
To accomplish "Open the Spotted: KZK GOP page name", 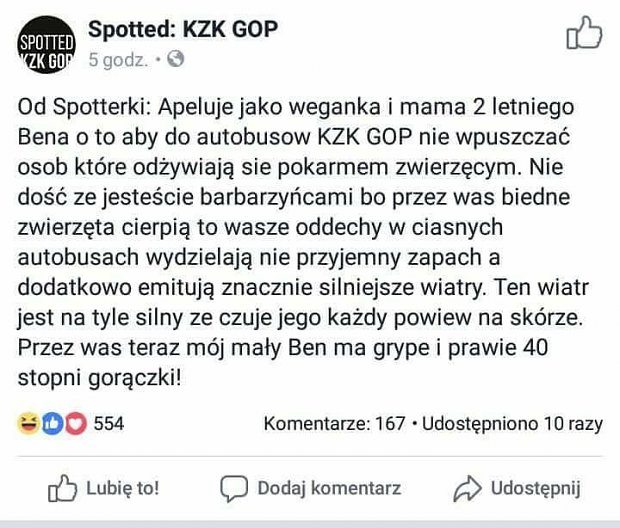I will coord(183,29).
